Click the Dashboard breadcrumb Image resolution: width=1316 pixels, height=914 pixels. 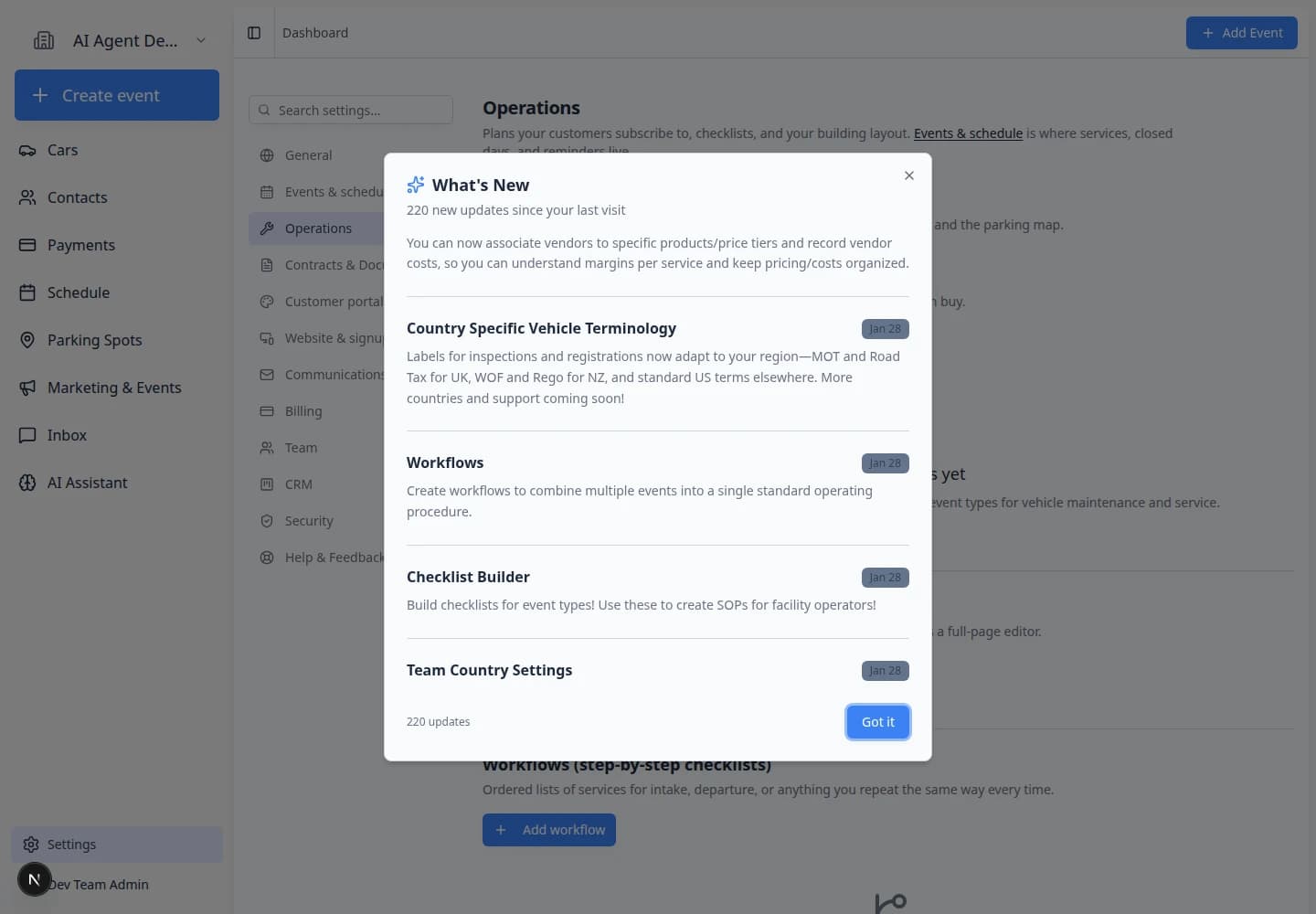315,33
